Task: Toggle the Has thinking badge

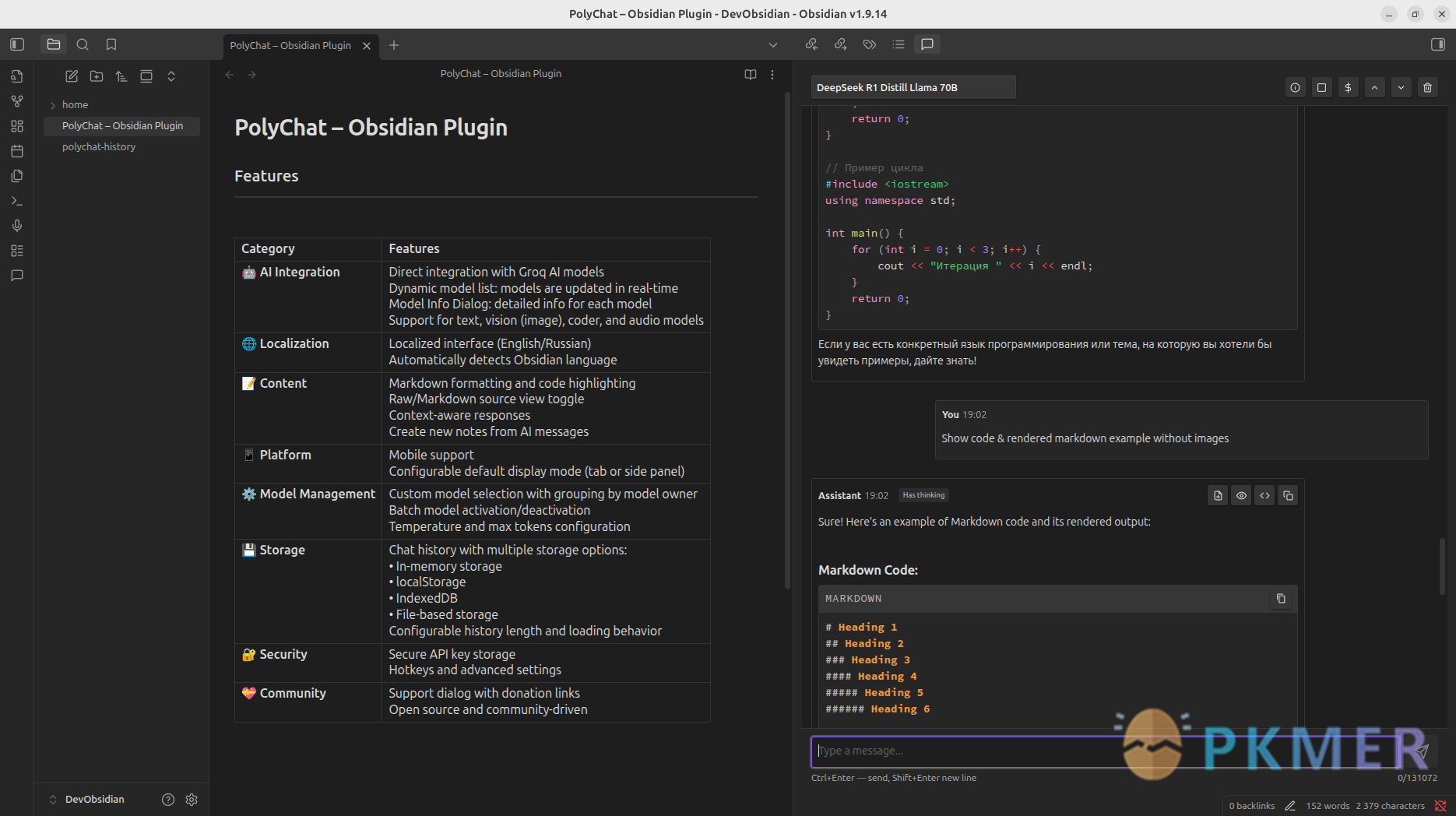Action: [x=923, y=495]
